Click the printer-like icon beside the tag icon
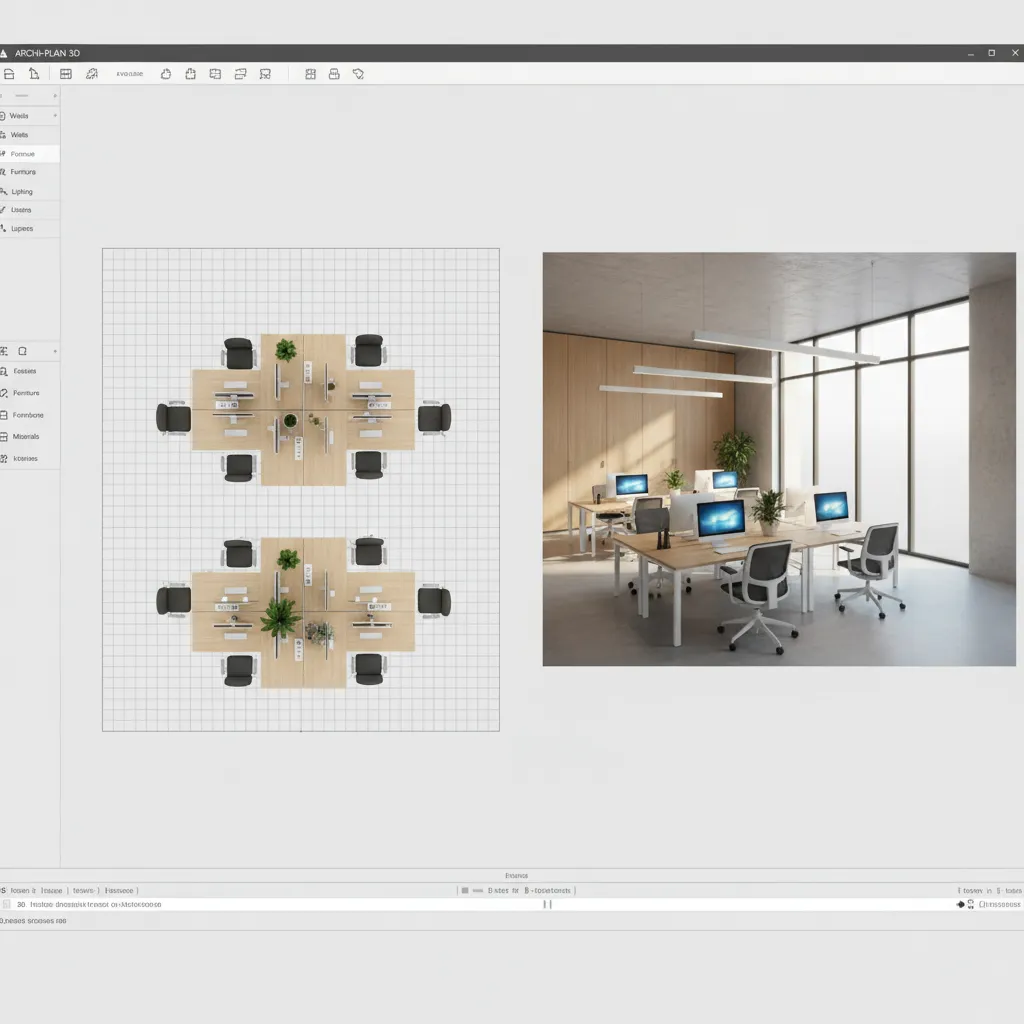 point(334,74)
